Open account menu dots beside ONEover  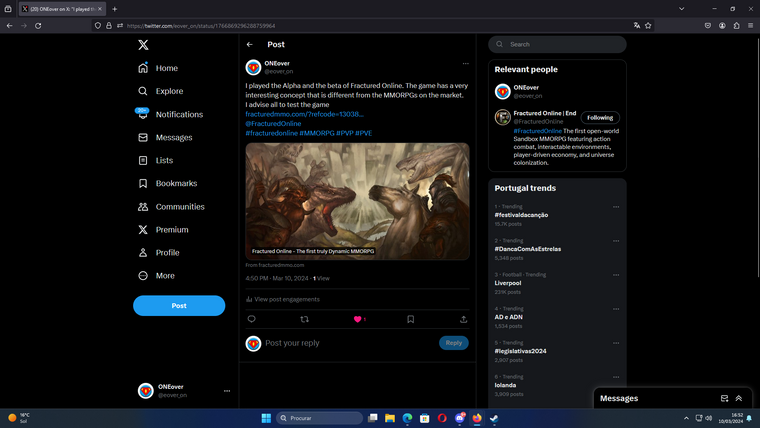pos(227,391)
